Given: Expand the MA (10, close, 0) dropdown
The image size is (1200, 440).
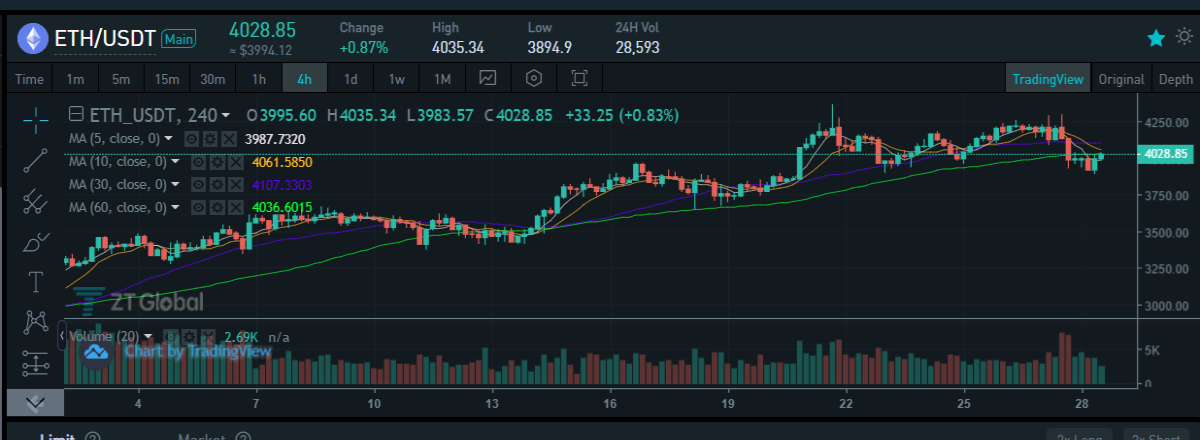Looking at the screenshot, I should pyautogui.click(x=176, y=162).
